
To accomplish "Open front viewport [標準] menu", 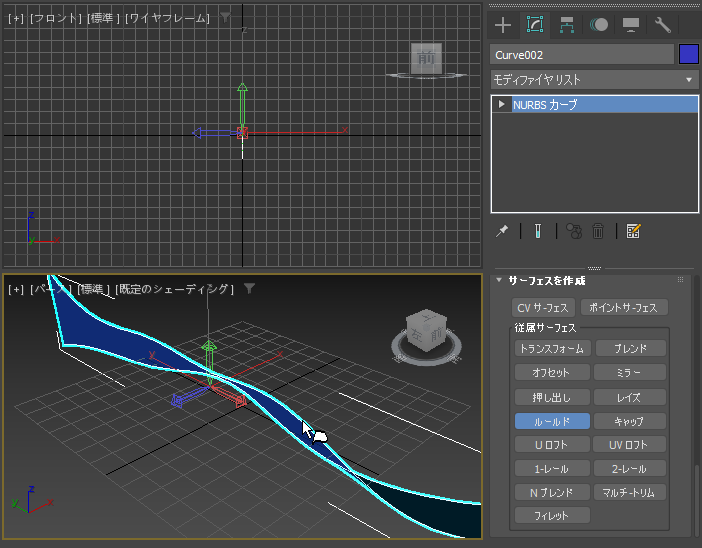I will (103, 18).
